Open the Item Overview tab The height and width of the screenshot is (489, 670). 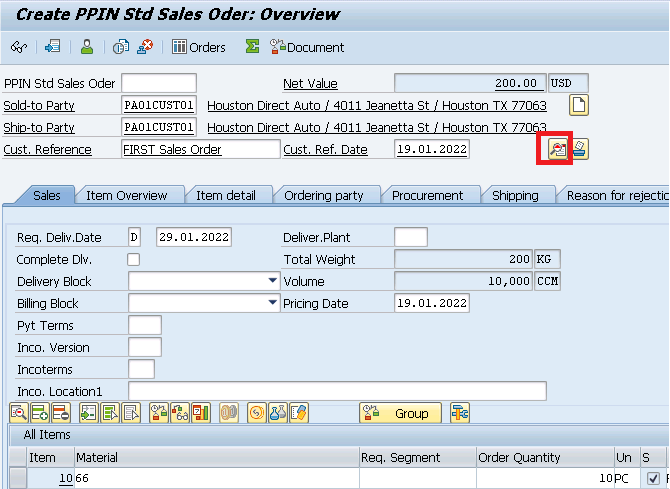pyautogui.click(x=126, y=195)
